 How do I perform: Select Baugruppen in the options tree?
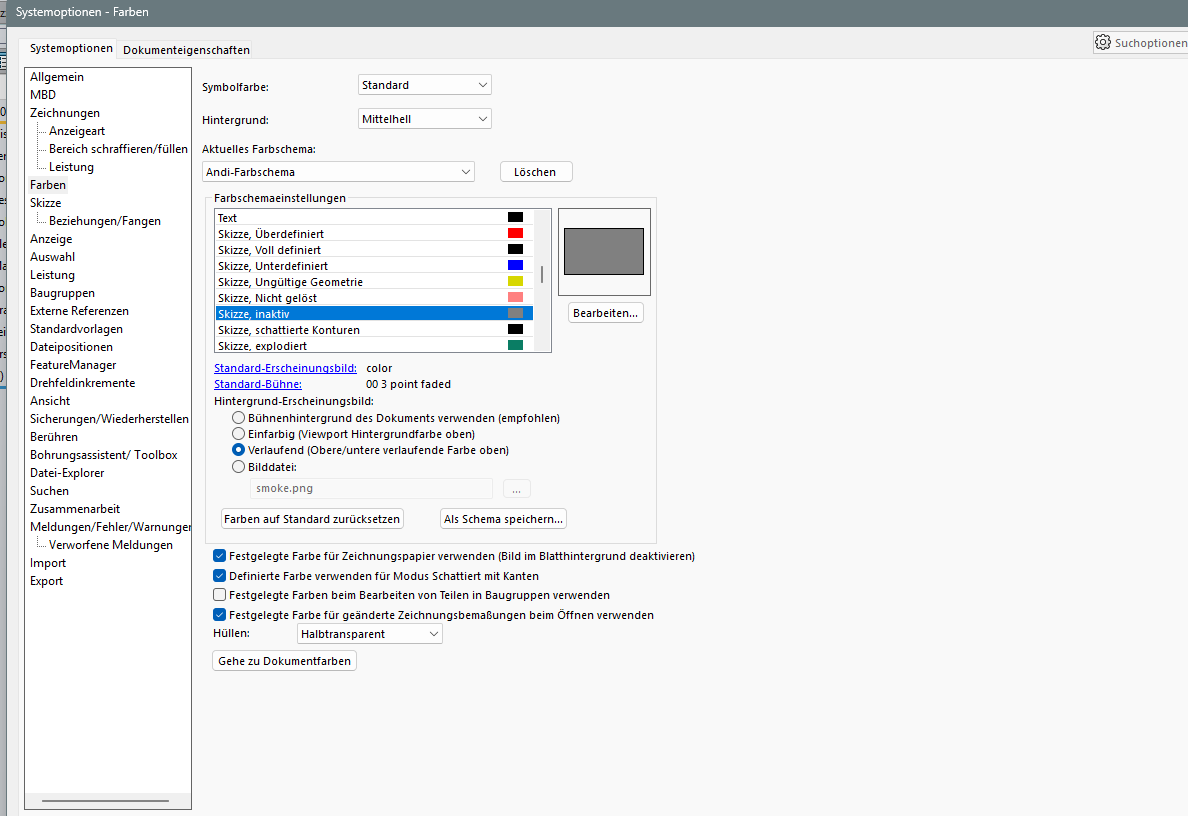click(62, 293)
